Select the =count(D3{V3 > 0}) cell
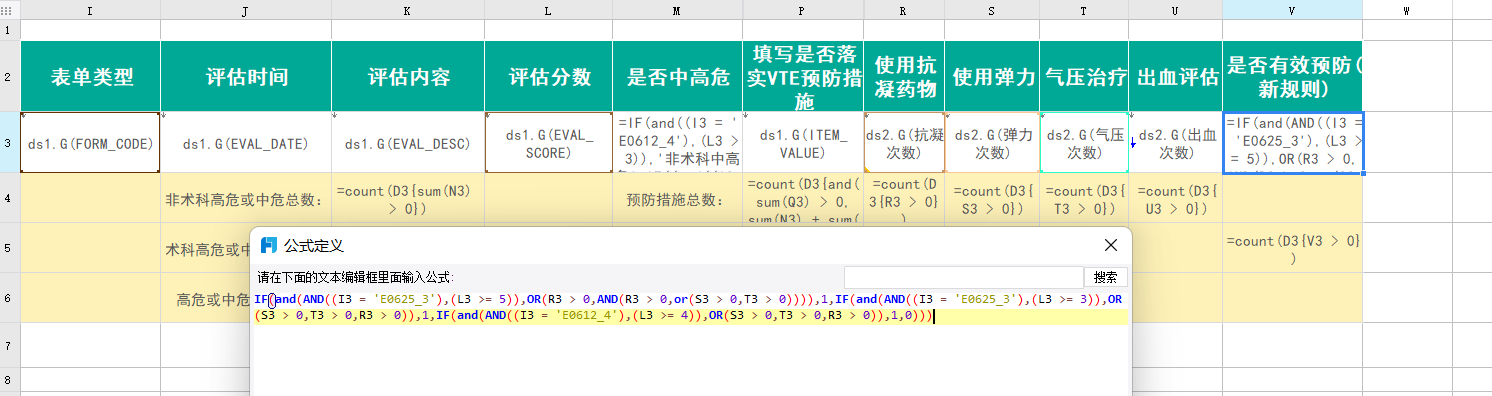This screenshot has width=1492, height=396. [1292, 248]
